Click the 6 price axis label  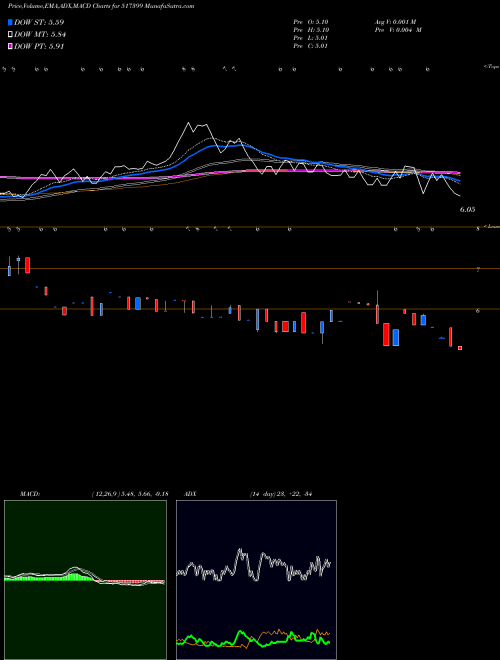tap(478, 311)
